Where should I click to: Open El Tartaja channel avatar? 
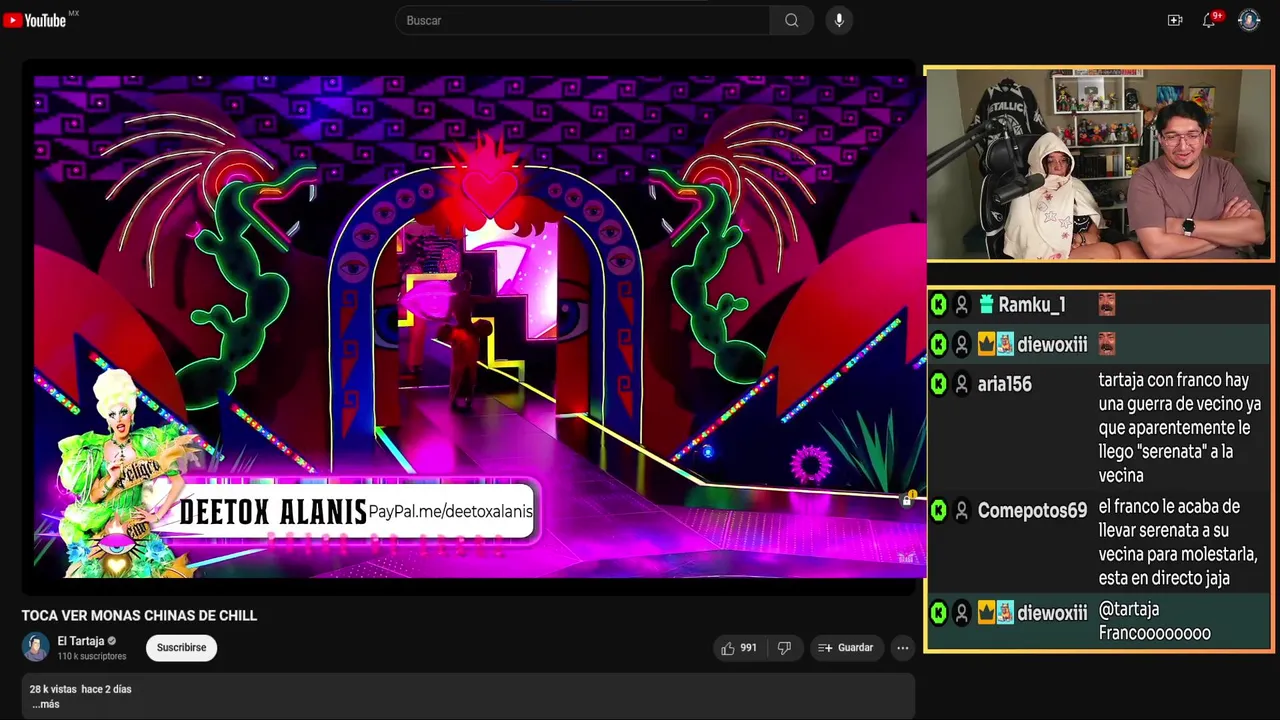[x=36, y=647]
